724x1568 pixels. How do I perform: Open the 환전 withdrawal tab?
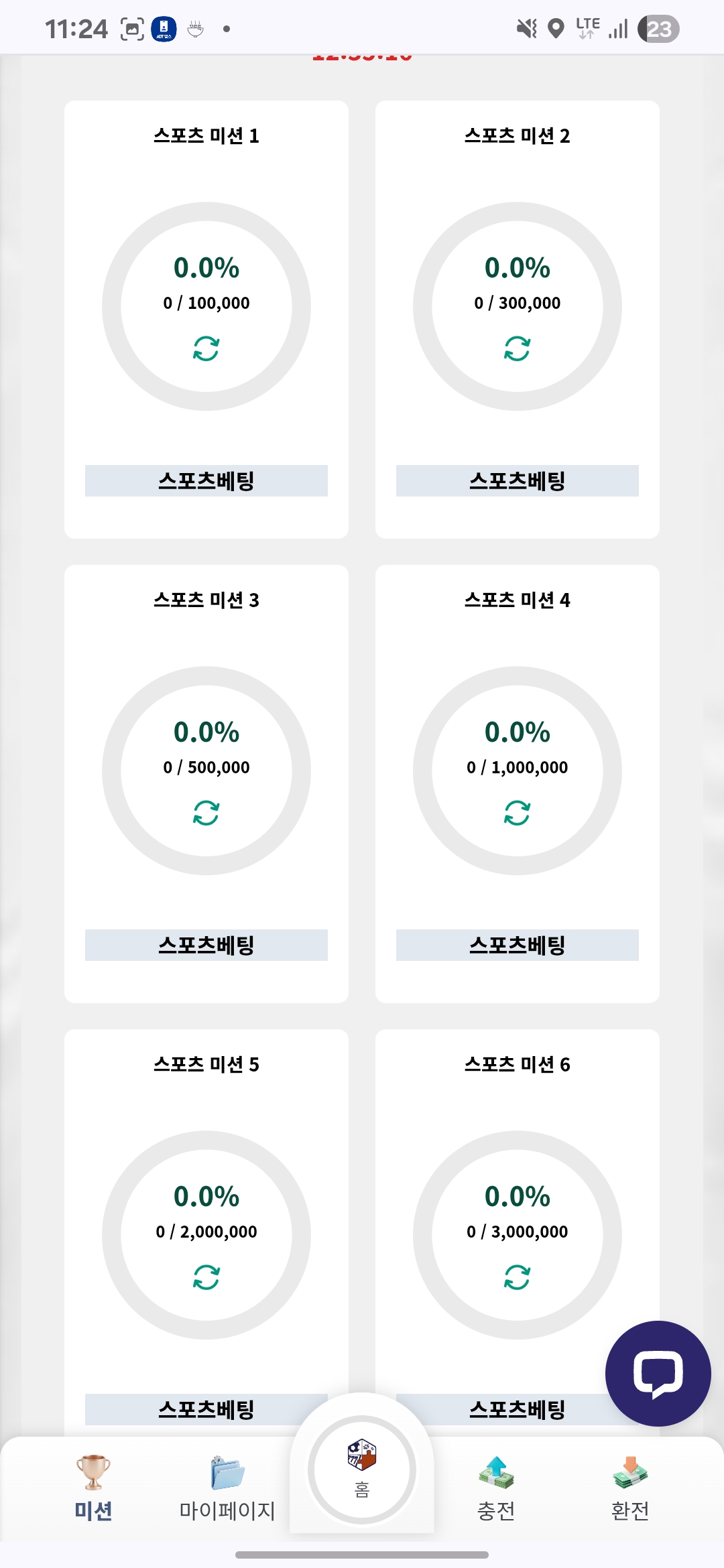(x=630, y=1486)
